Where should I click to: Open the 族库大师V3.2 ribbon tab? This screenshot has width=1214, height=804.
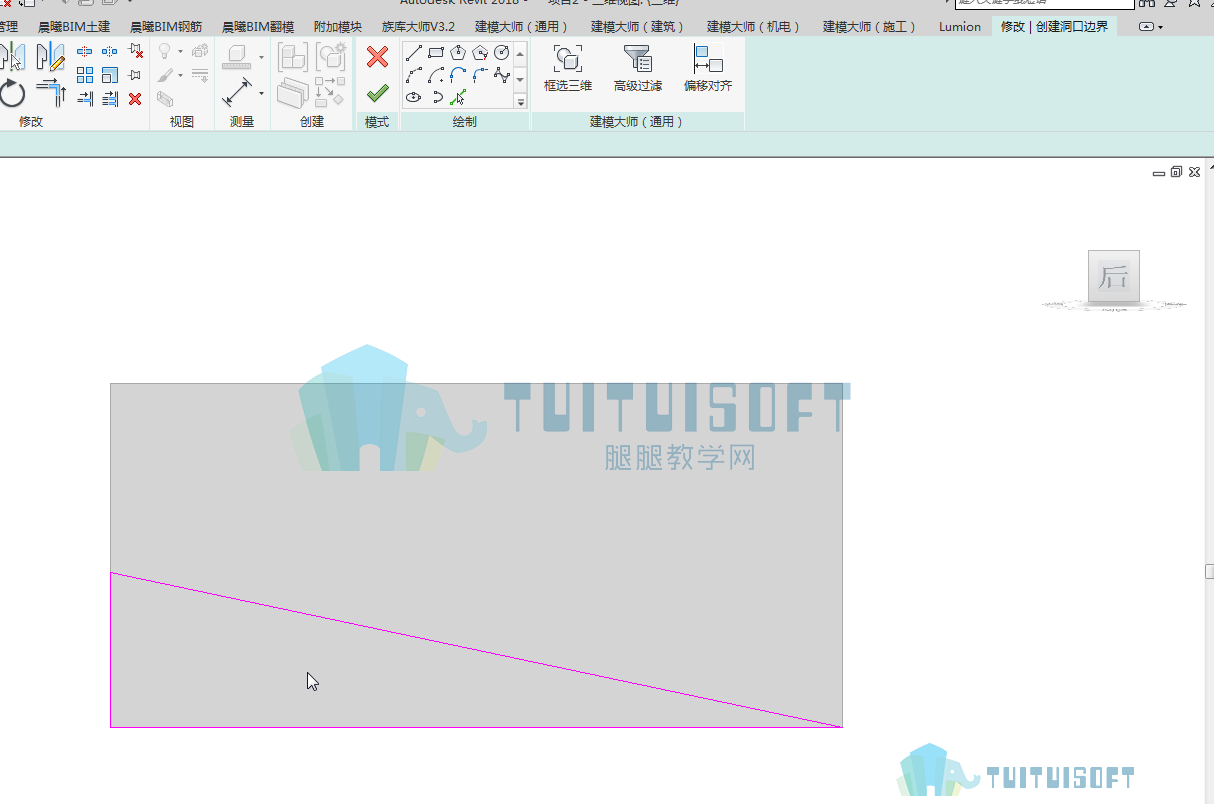(418, 27)
